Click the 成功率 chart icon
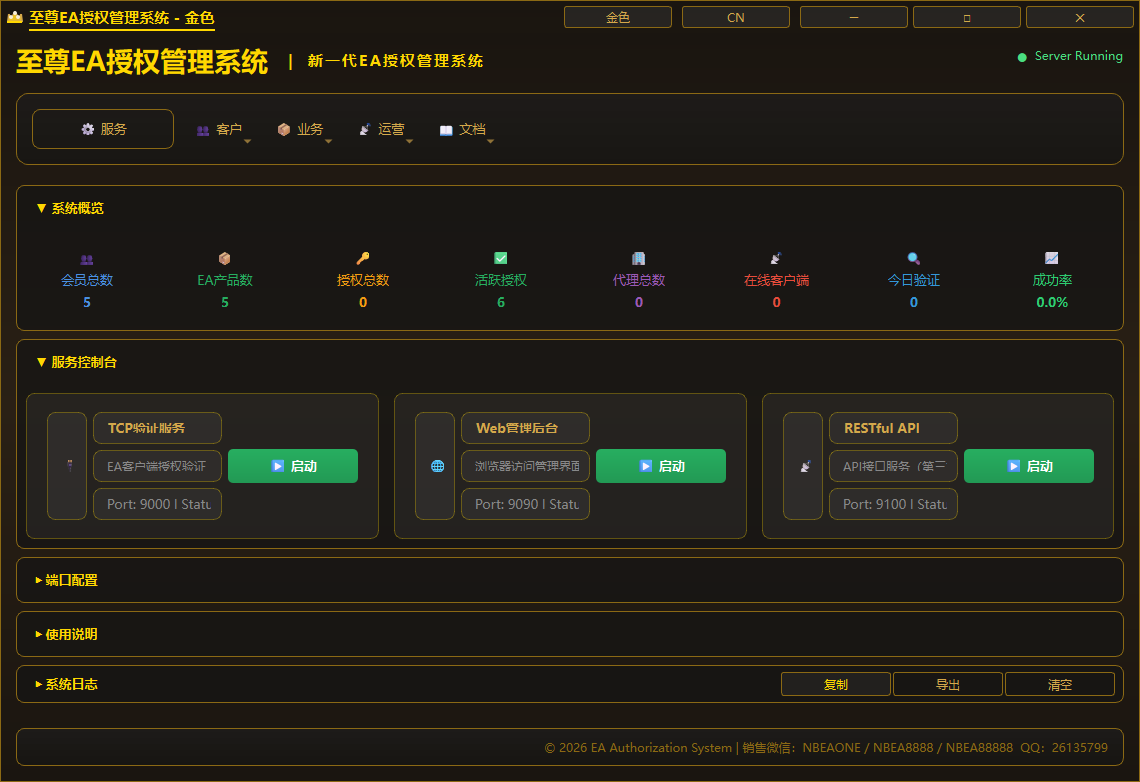This screenshot has width=1140, height=782. point(1052,258)
